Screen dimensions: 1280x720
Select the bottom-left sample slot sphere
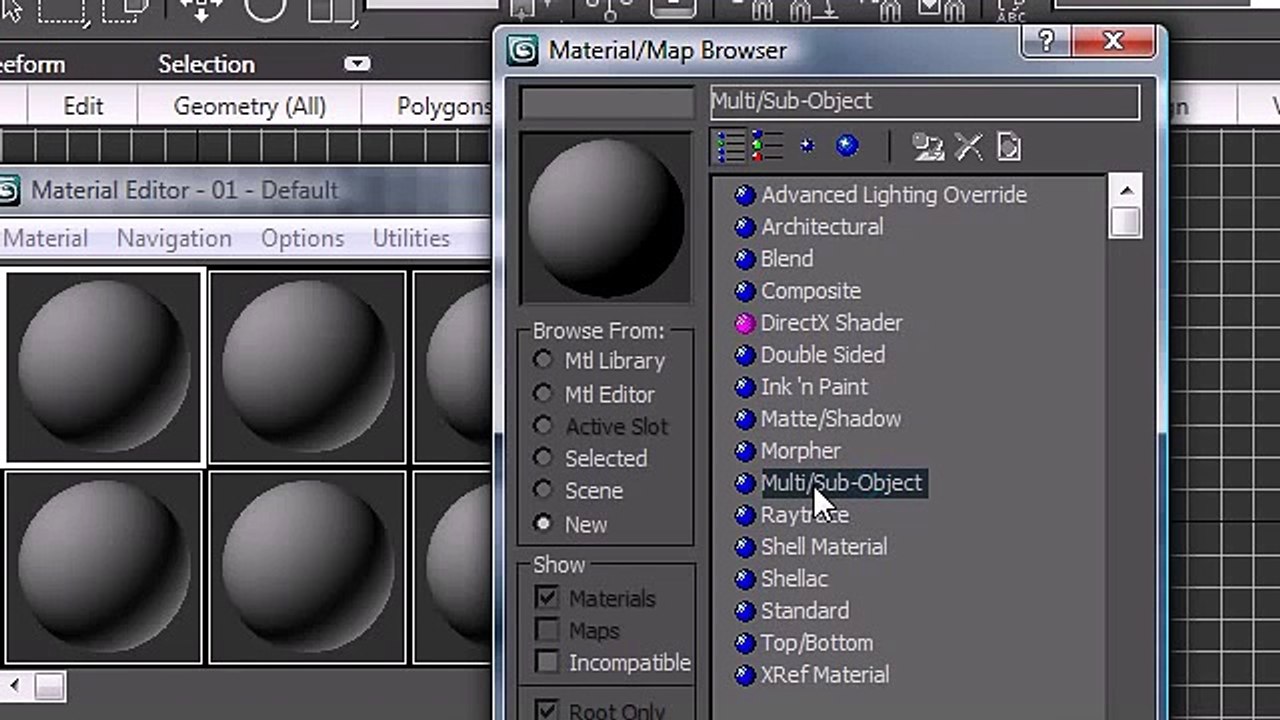pyautogui.click(x=103, y=567)
